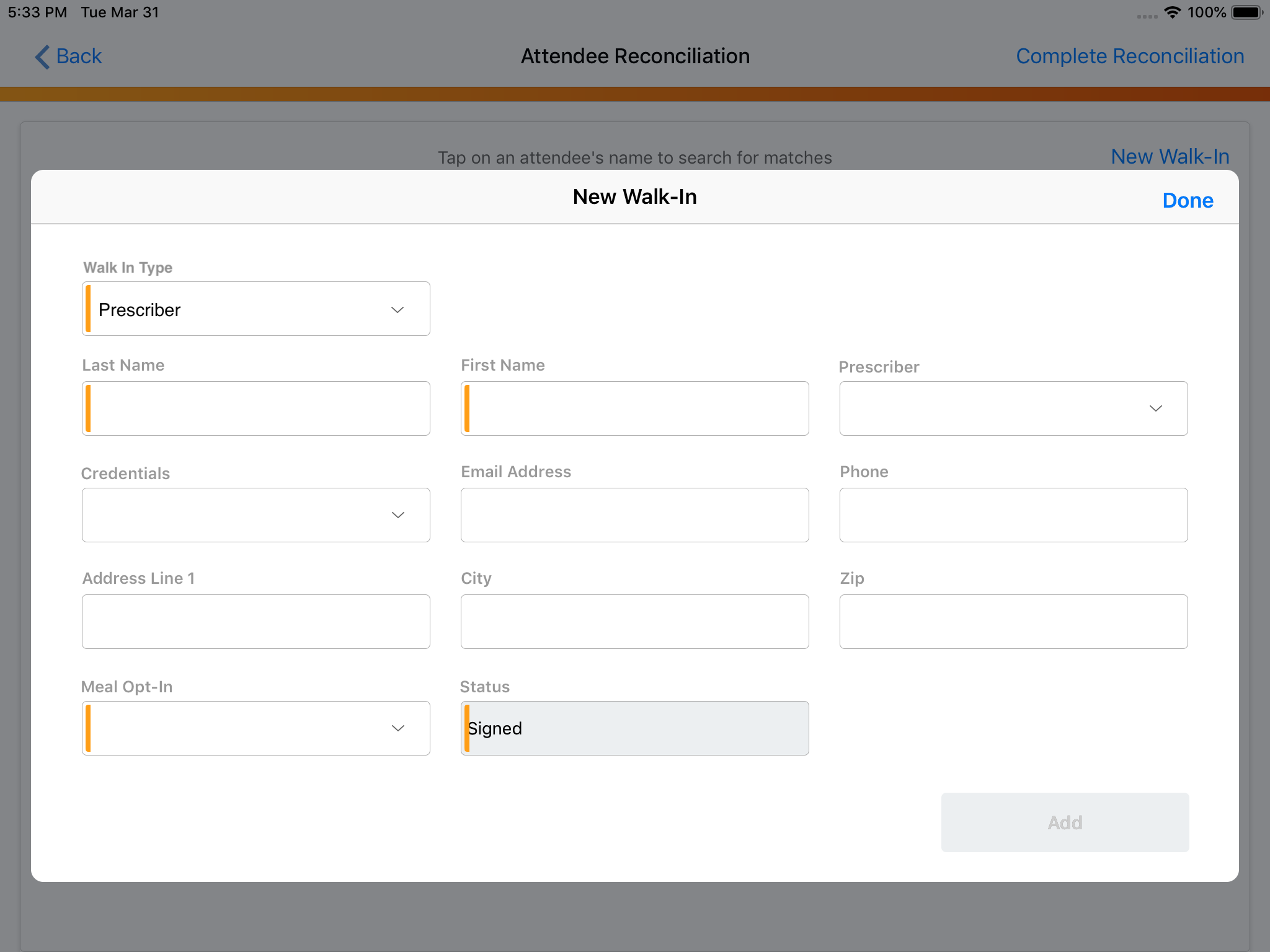The image size is (1270, 952).
Task: Click the City text field
Action: click(634, 622)
